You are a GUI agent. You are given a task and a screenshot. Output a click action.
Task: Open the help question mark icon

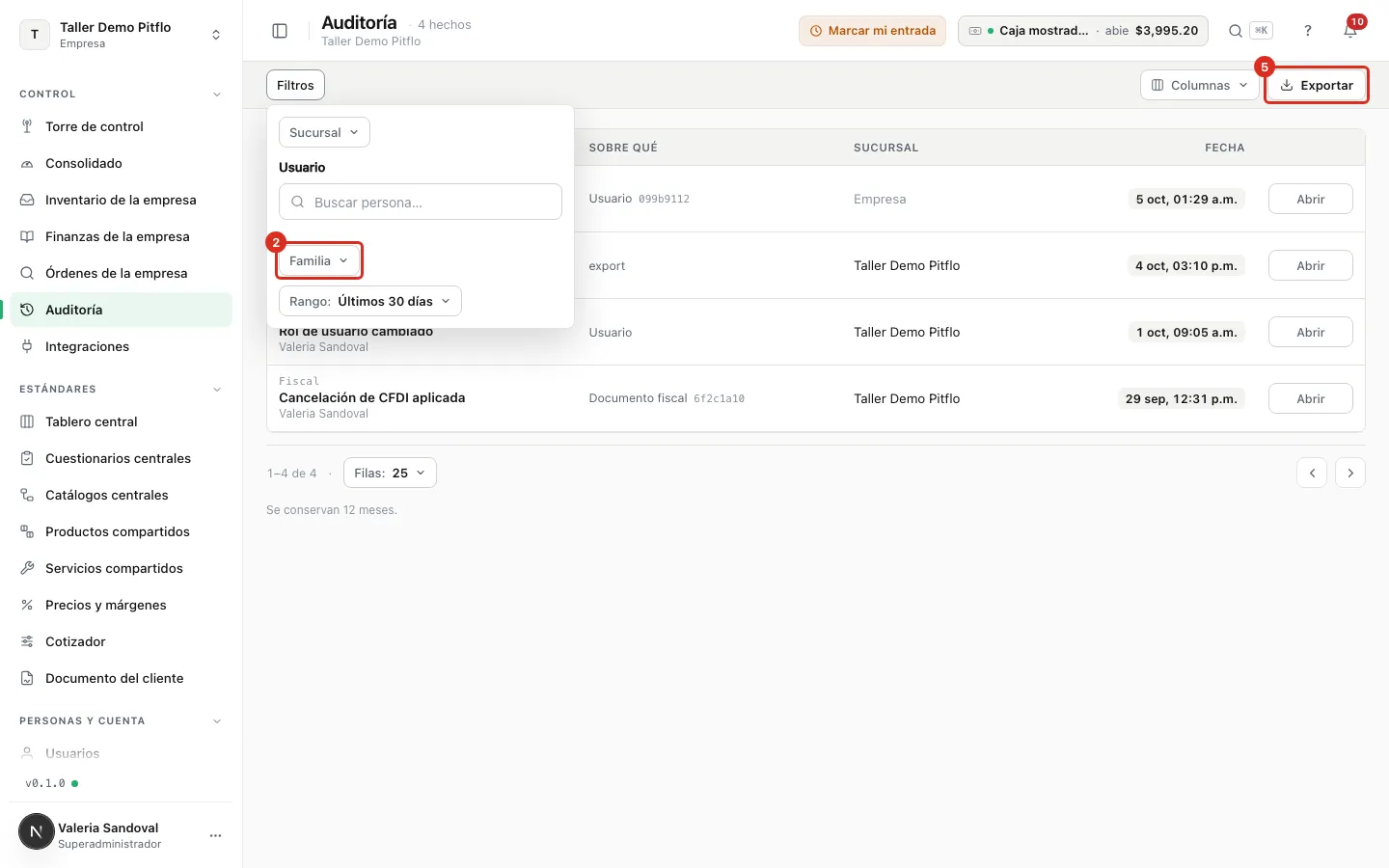click(x=1308, y=31)
